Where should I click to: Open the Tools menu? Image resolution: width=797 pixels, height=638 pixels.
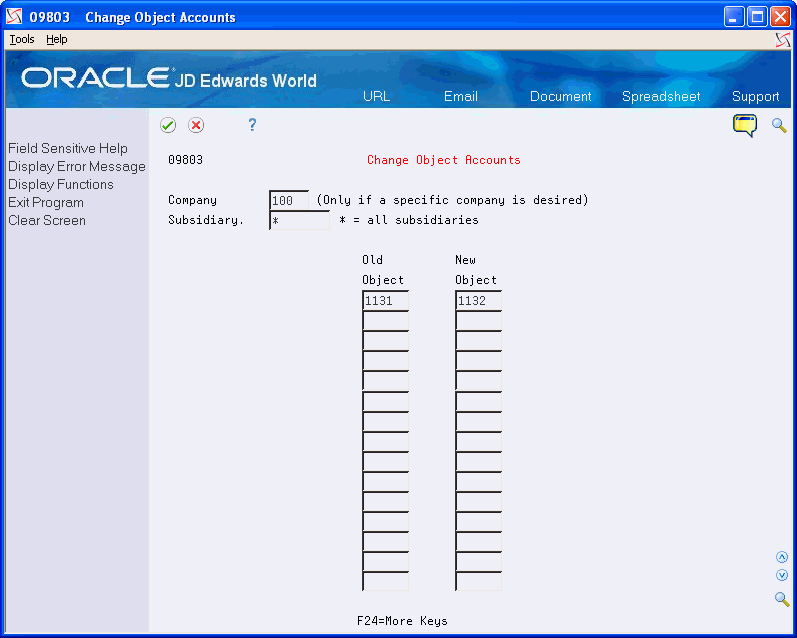coord(22,39)
